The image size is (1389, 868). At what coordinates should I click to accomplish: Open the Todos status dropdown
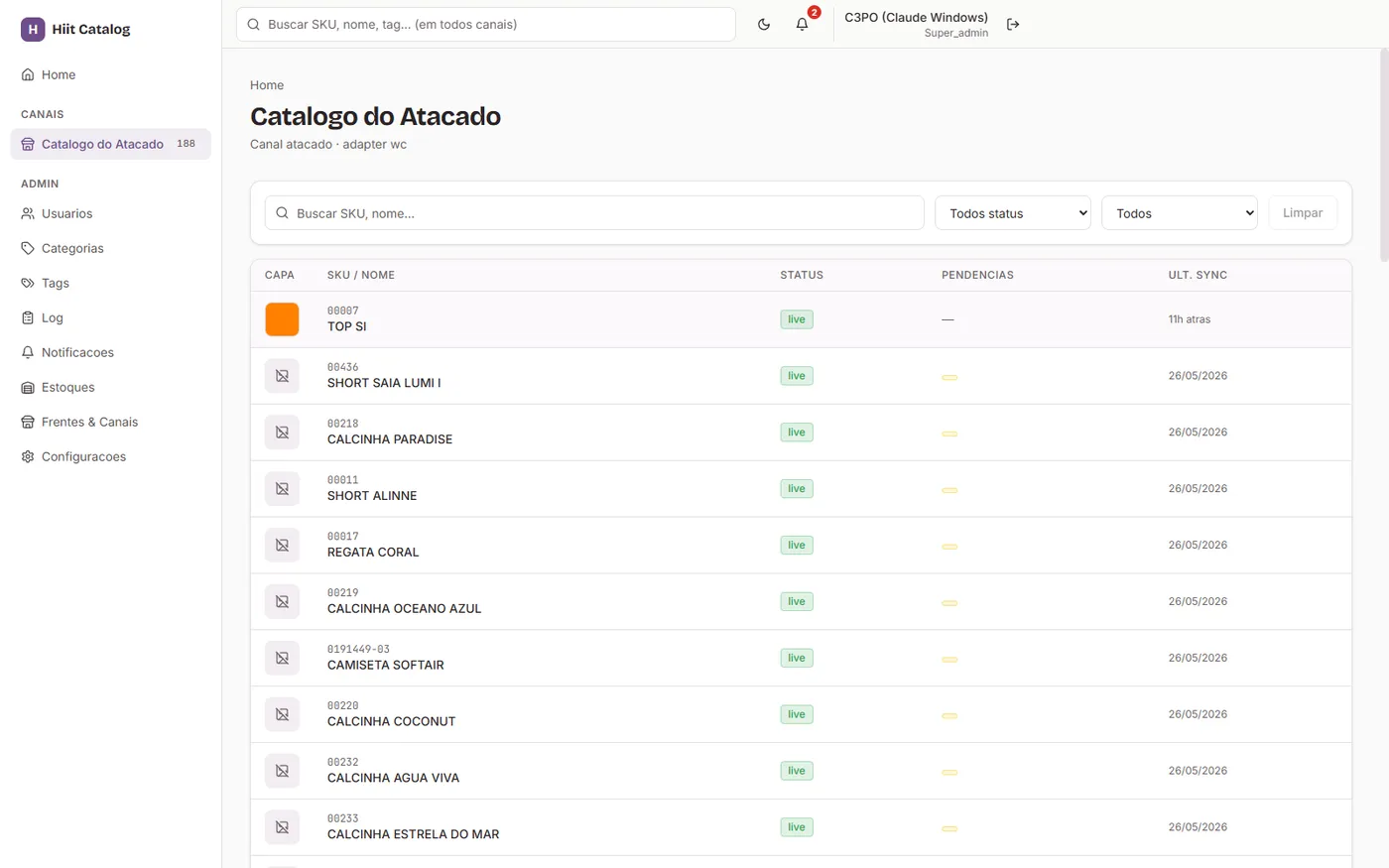click(x=1013, y=213)
